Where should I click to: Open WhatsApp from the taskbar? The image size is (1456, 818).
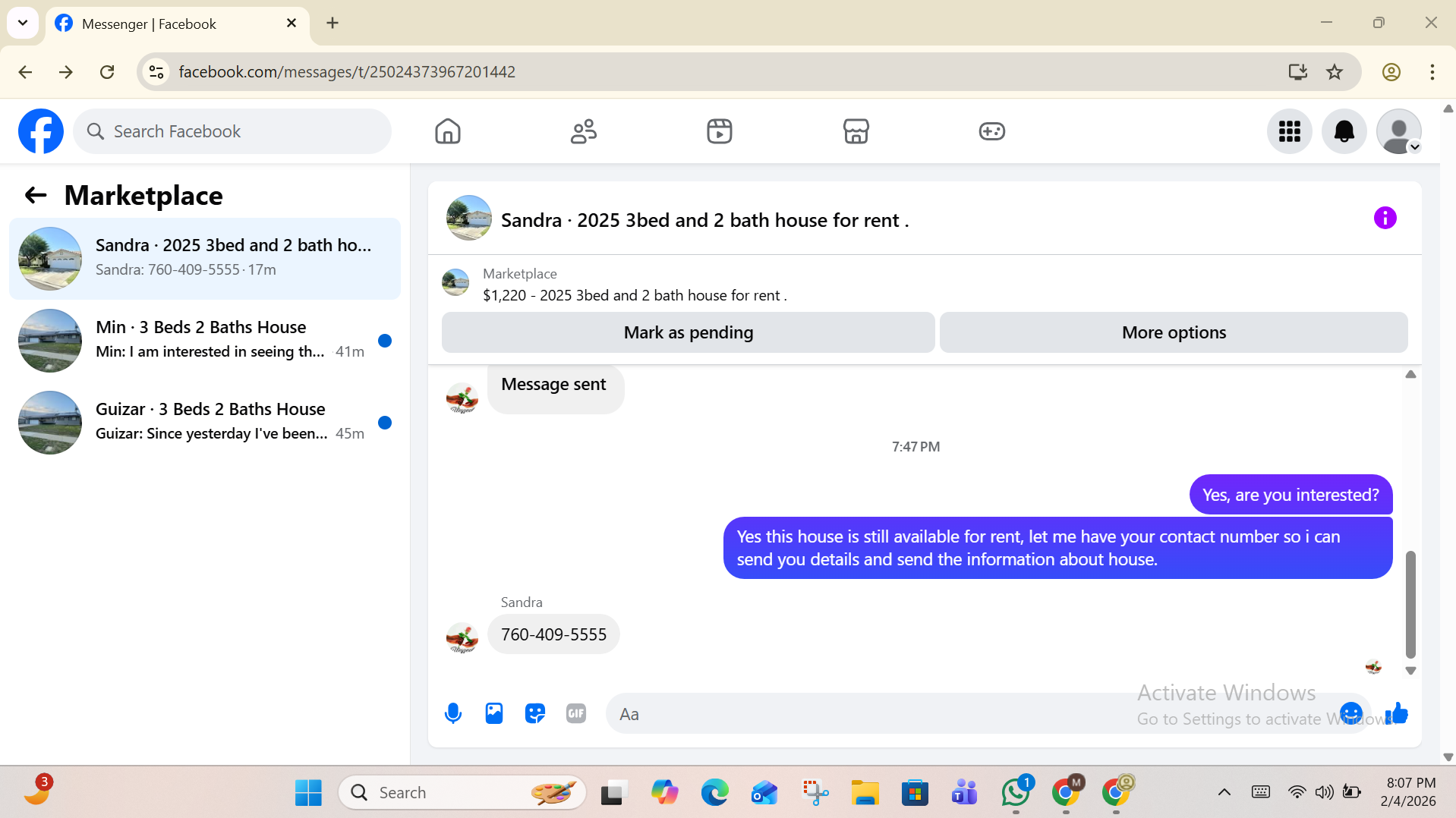tap(1016, 793)
